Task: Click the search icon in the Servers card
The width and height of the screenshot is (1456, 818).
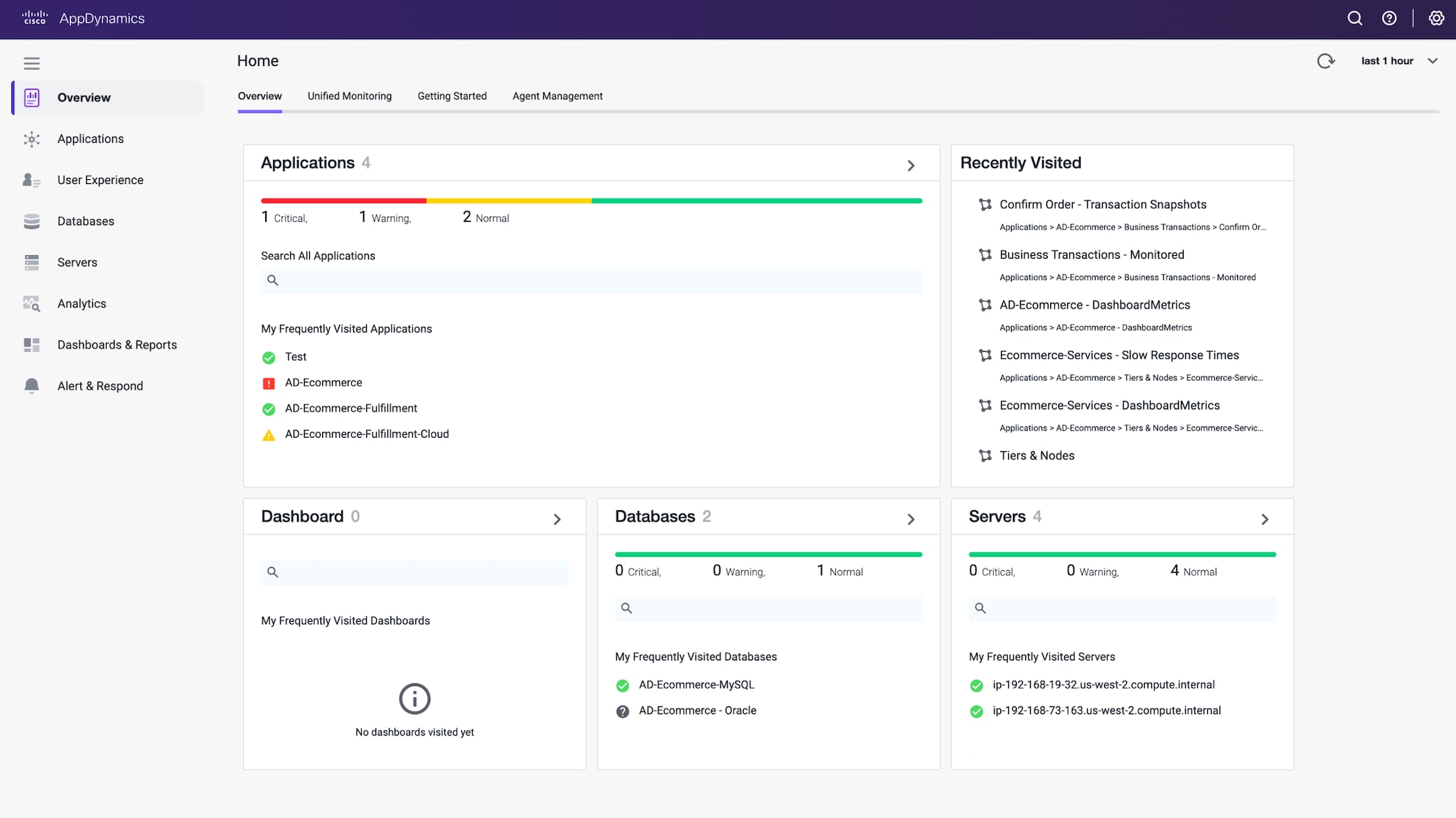Action: 980,608
